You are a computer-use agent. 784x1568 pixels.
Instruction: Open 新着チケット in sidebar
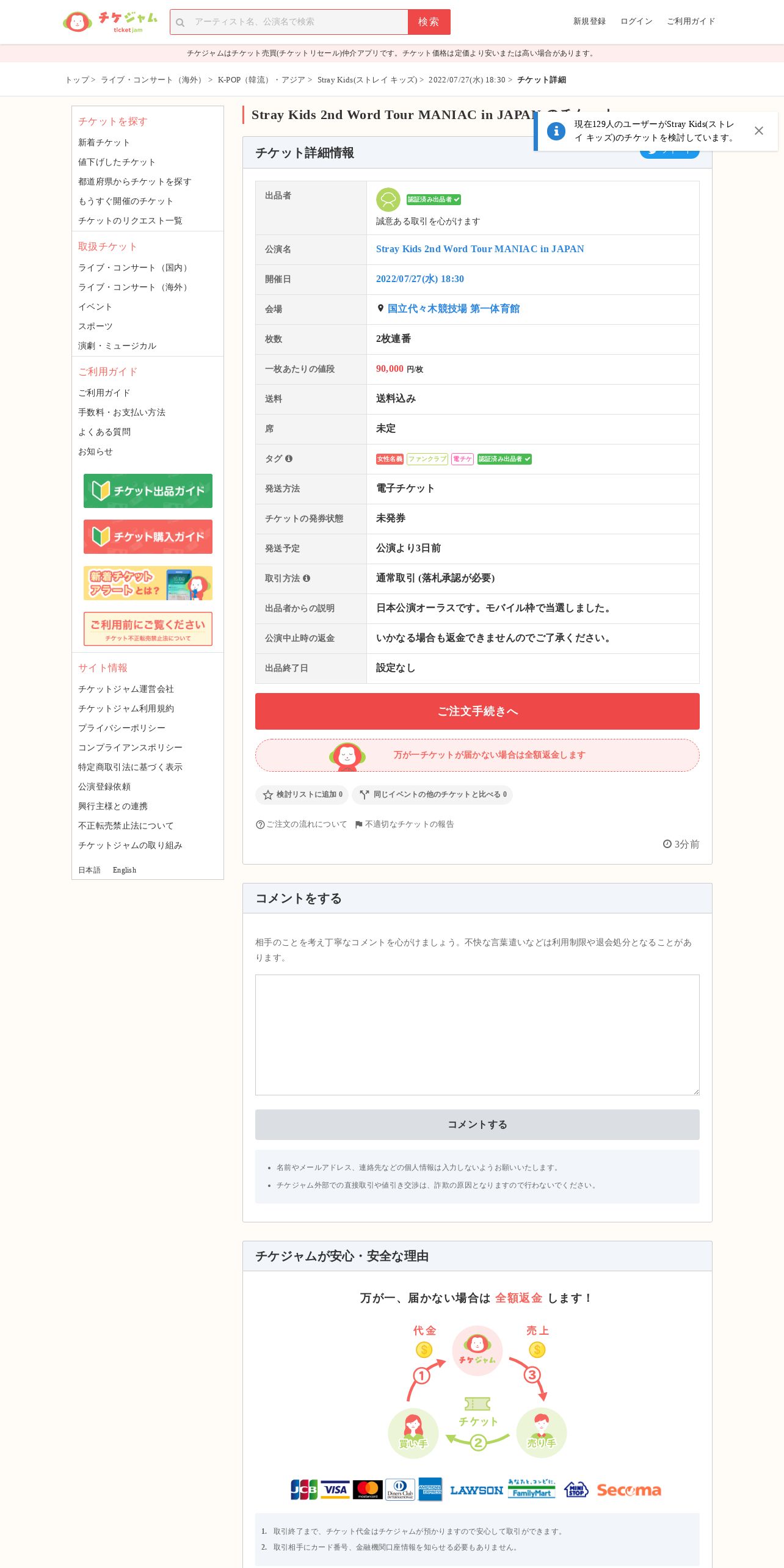(104, 143)
